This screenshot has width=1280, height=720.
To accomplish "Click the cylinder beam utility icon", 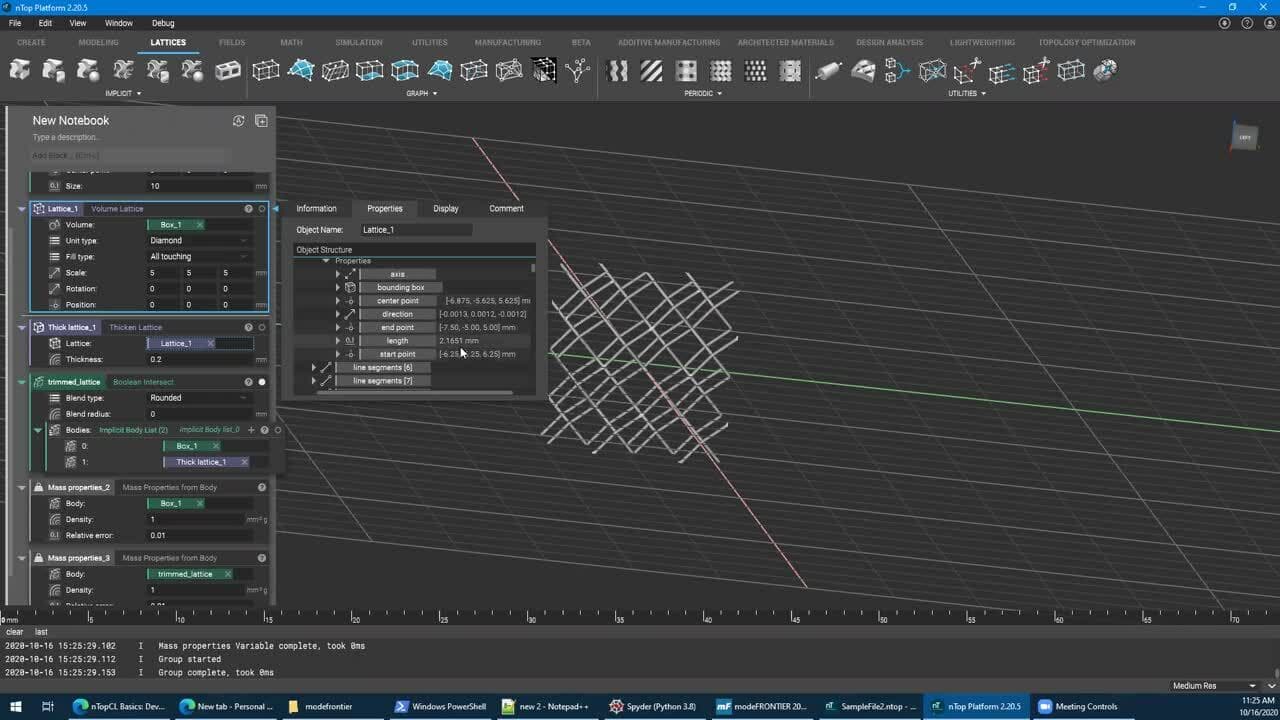I will [x=828, y=70].
